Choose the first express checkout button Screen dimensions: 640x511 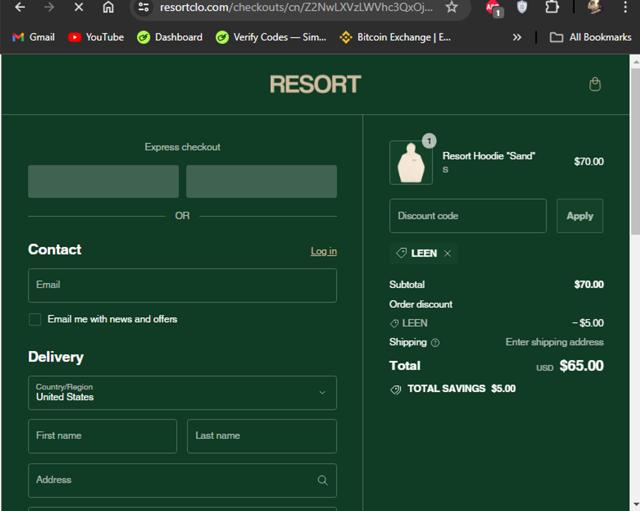click(x=103, y=181)
